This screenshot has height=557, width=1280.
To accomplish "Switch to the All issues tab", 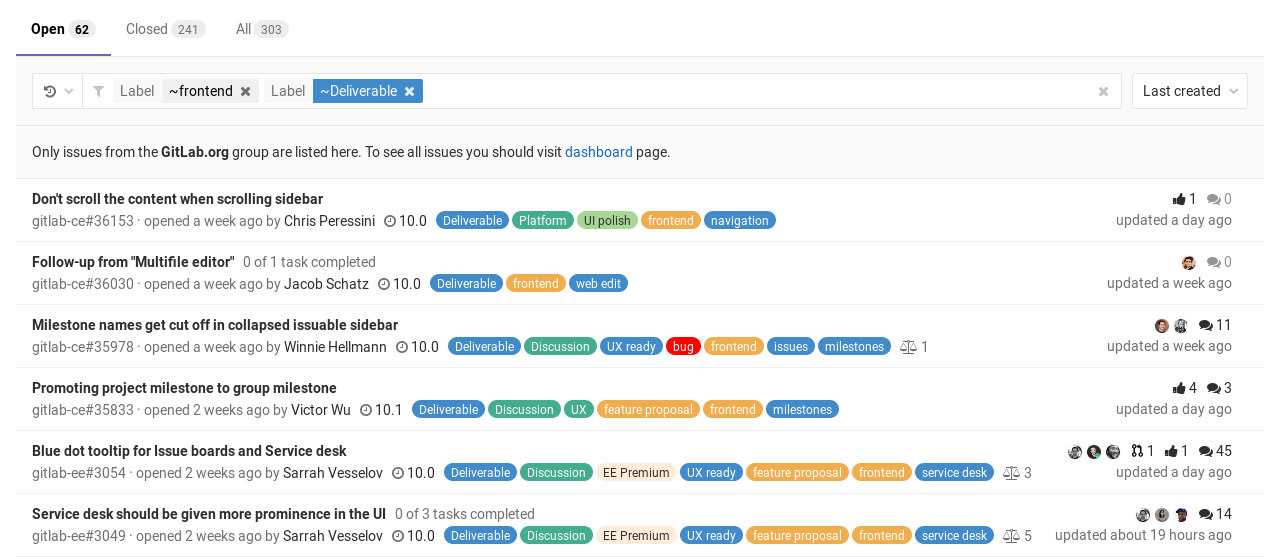I will (x=261, y=29).
